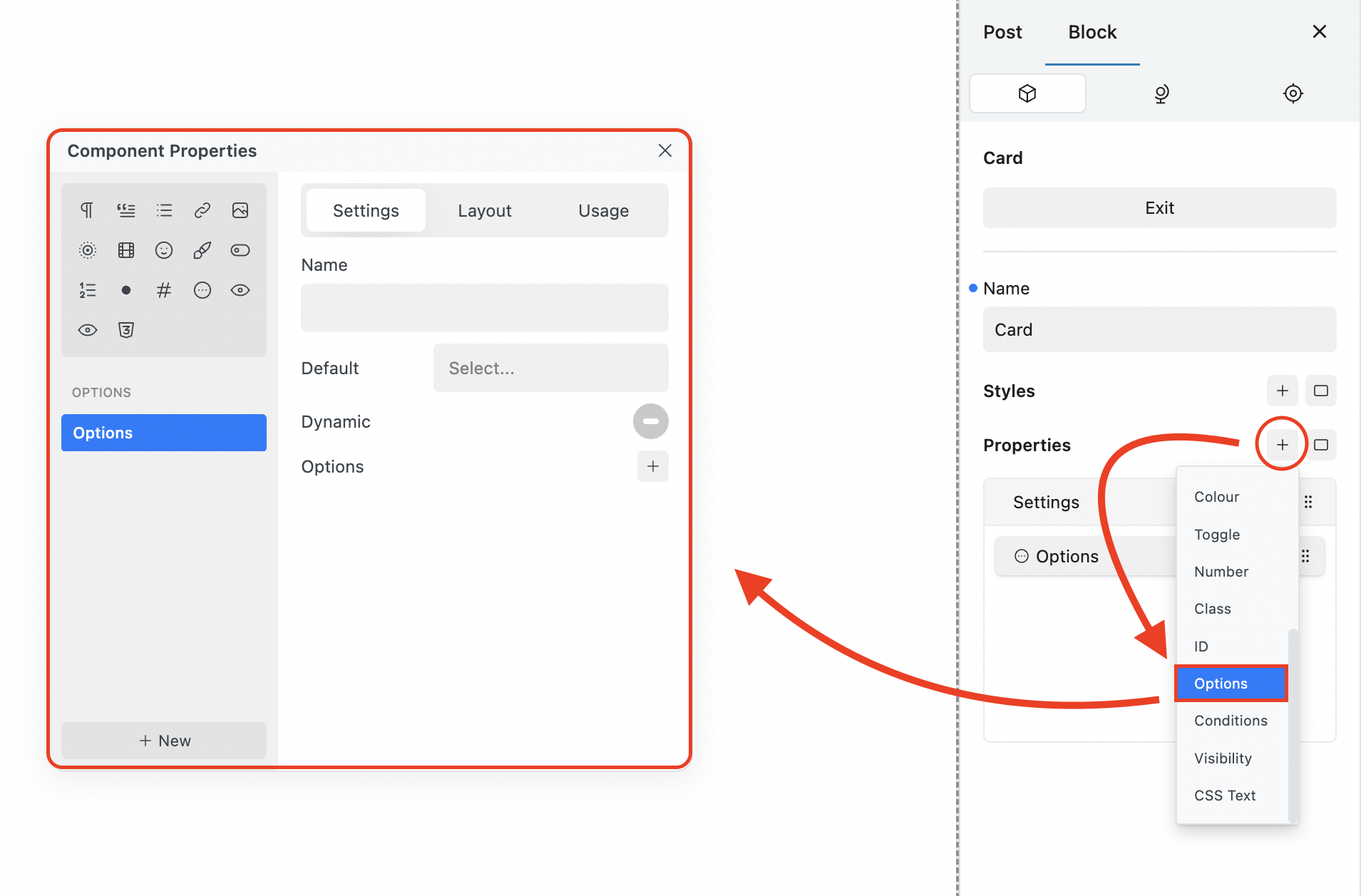Select the film strip video property icon
Viewport: 1361px width, 896px height.
pos(126,250)
